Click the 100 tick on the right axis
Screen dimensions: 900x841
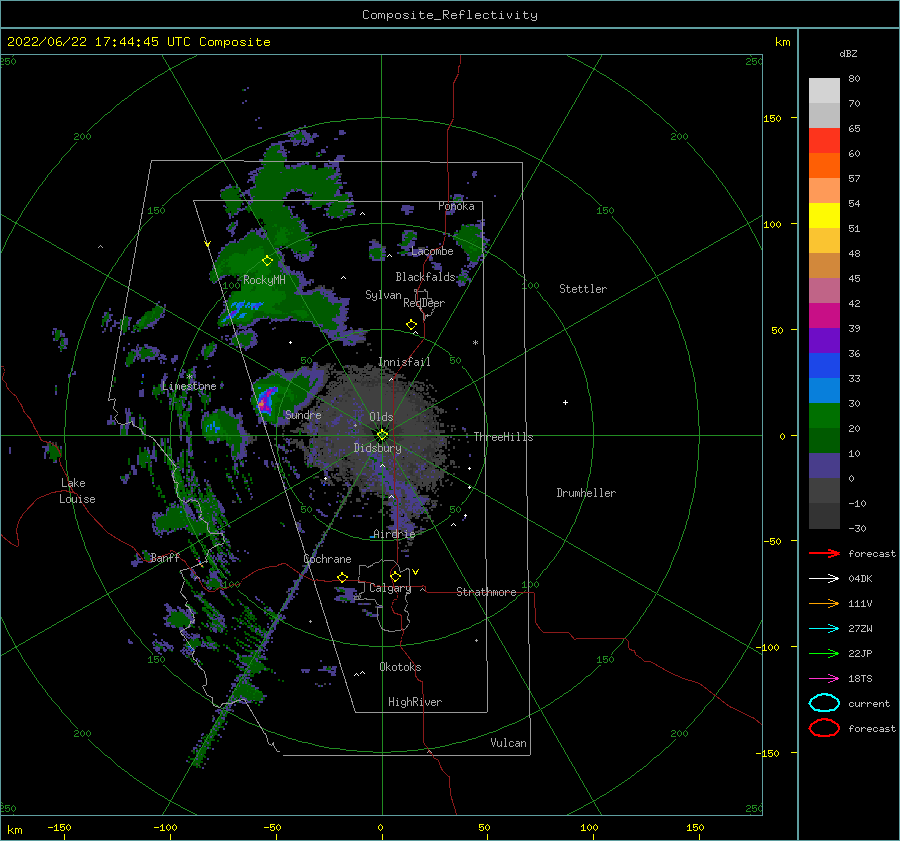[772, 224]
